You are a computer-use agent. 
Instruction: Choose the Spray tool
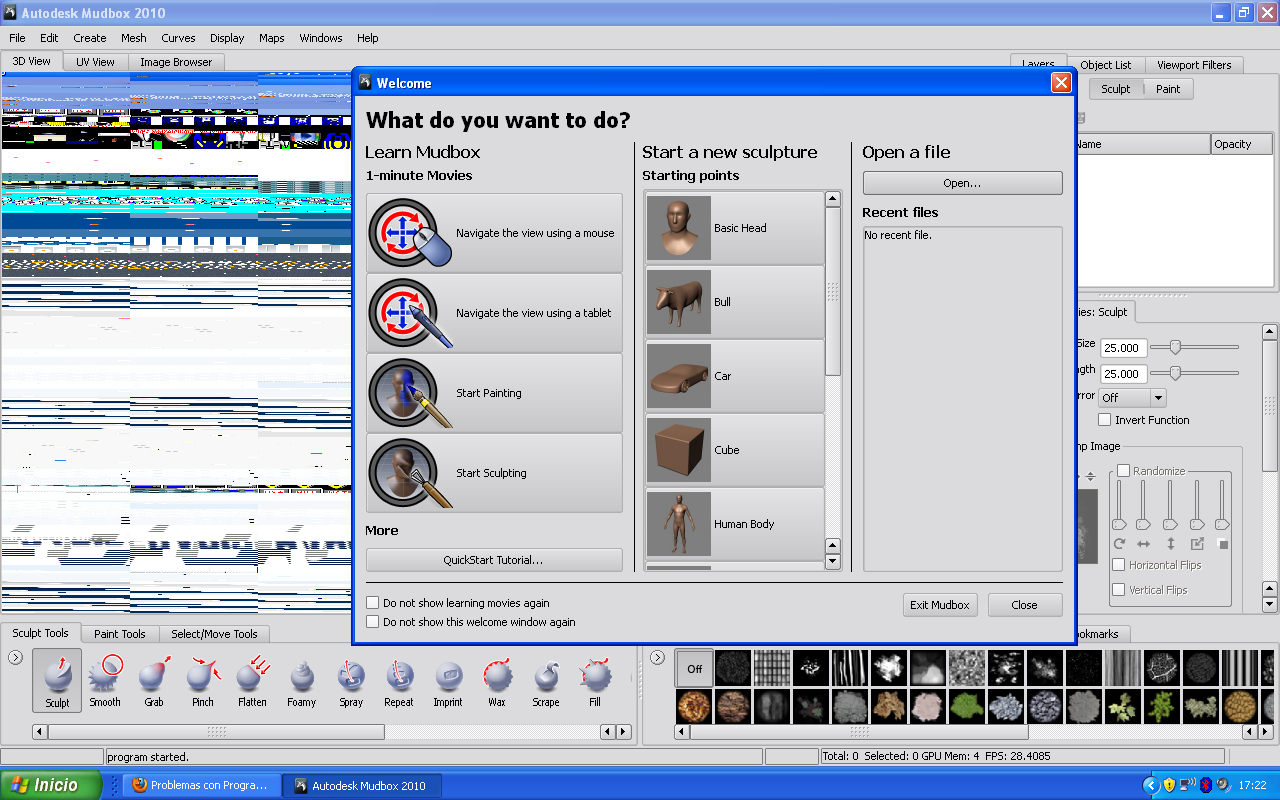coord(350,681)
